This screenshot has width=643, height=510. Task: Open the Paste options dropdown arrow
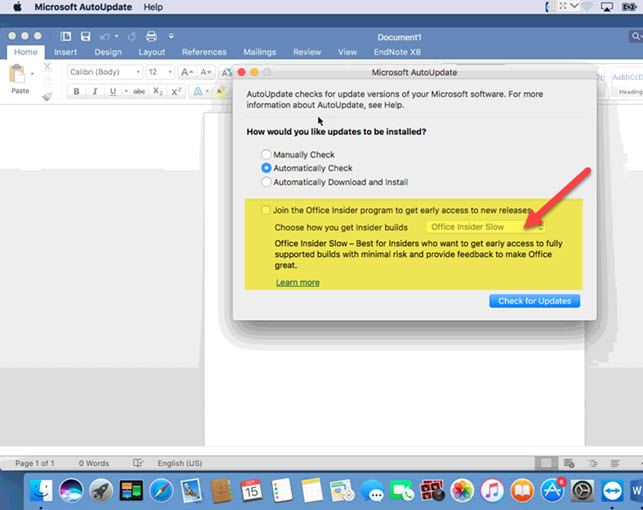coord(32,74)
